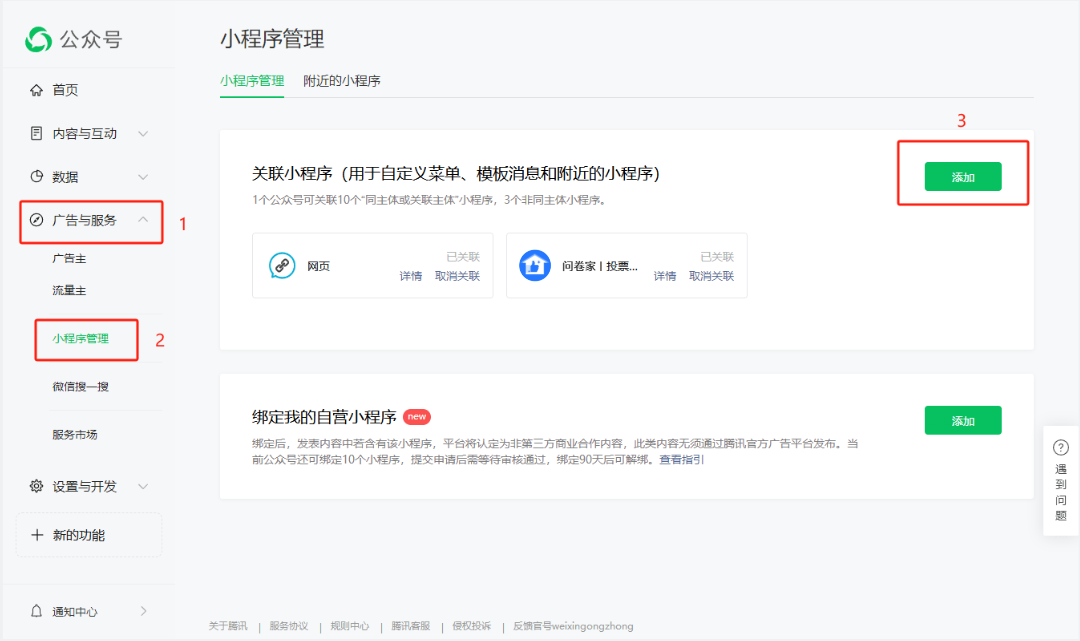The width and height of the screenshot is (1080, 641).
Task: Open 详情 for the 问卷家 mini program
Action: tap(665, 276)
